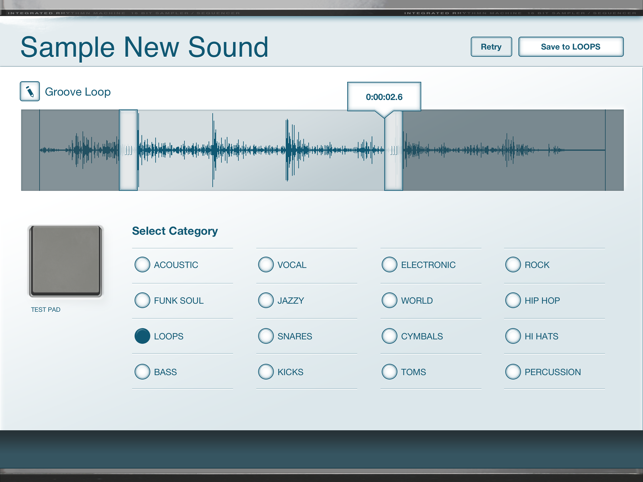Image resolution: width=643 pixels, height=482 pixels.
Task: Click the right waveform trim handle
Action: coord(394,151)
